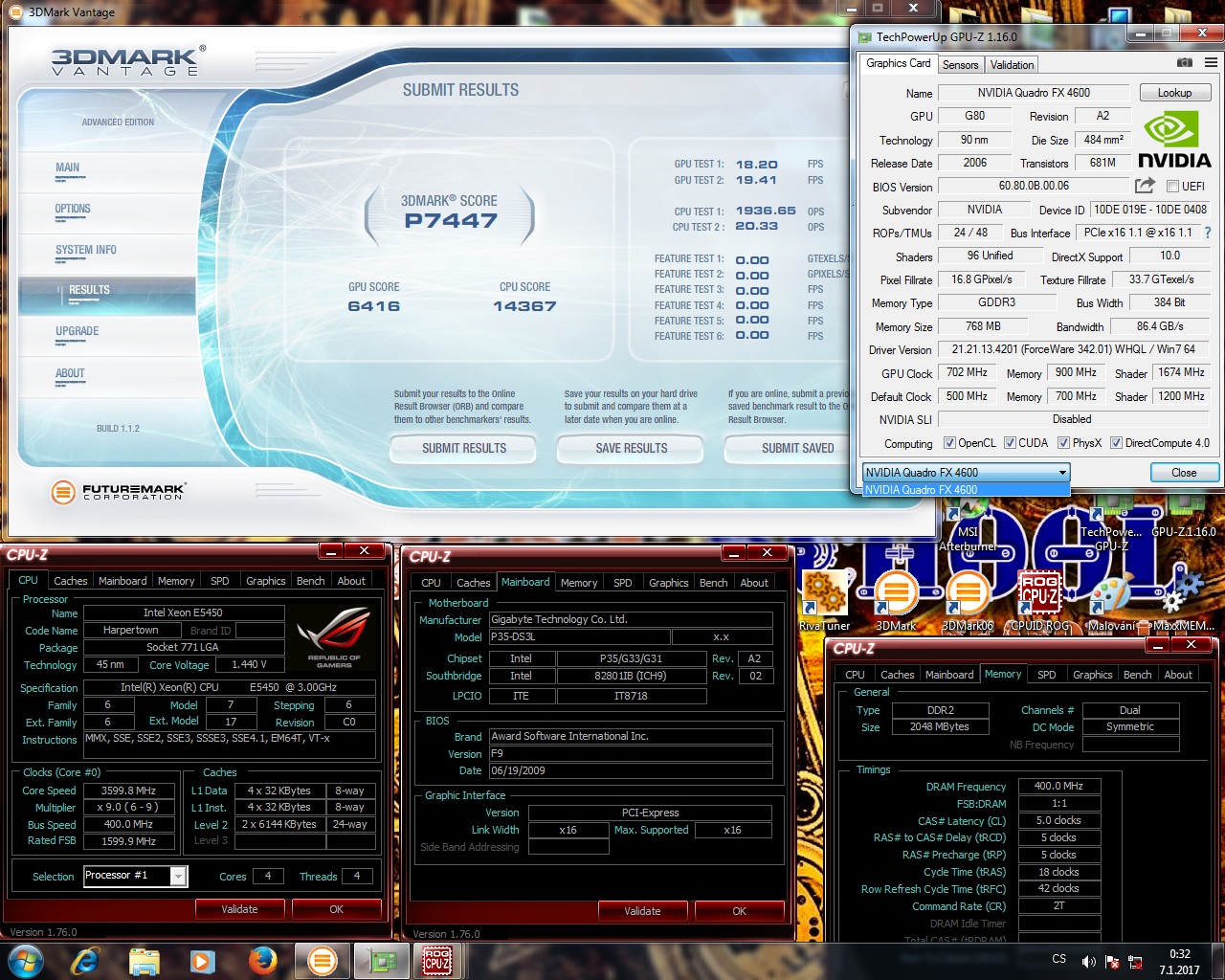Click OK in the middle CPU-Z mainboard window

pos(739,911)
